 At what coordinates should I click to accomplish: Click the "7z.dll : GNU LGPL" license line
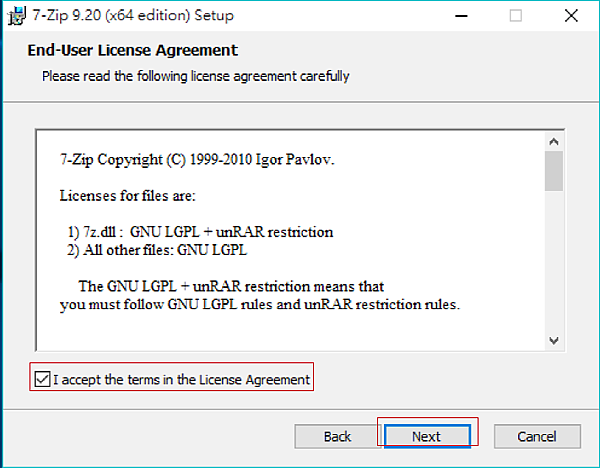point(201,232)
